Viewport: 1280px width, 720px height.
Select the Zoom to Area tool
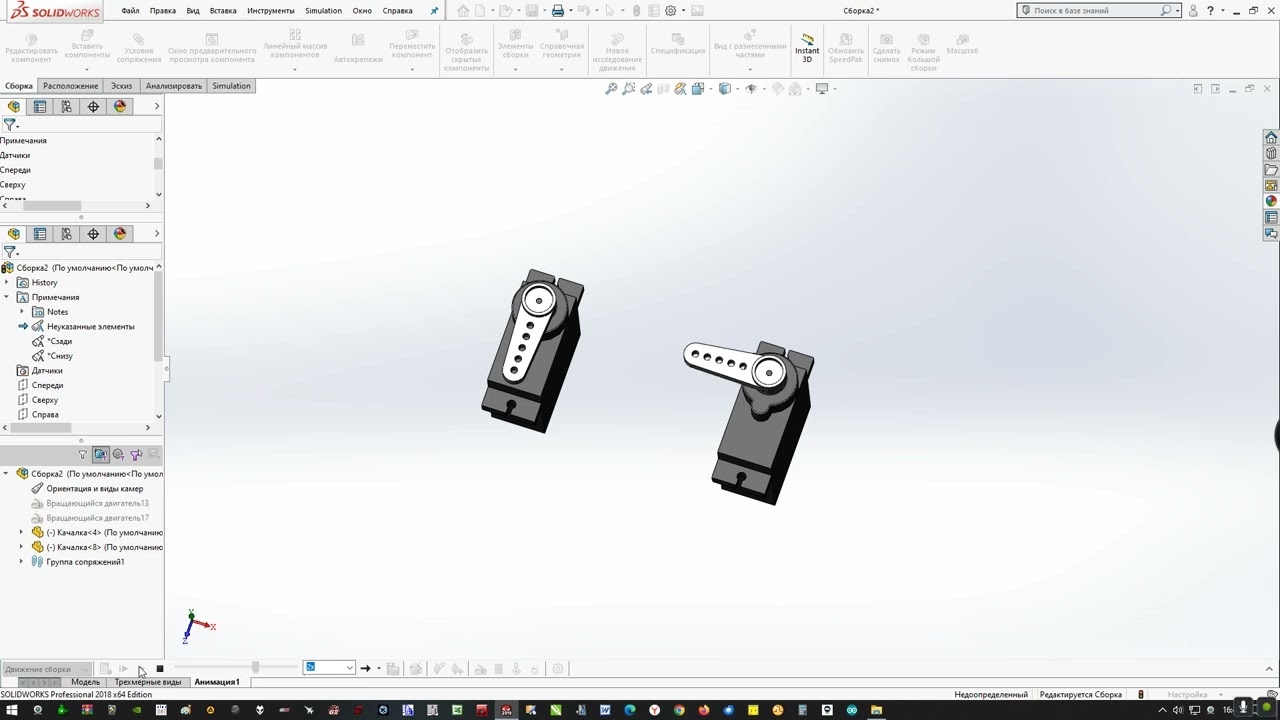pos(628,89)
